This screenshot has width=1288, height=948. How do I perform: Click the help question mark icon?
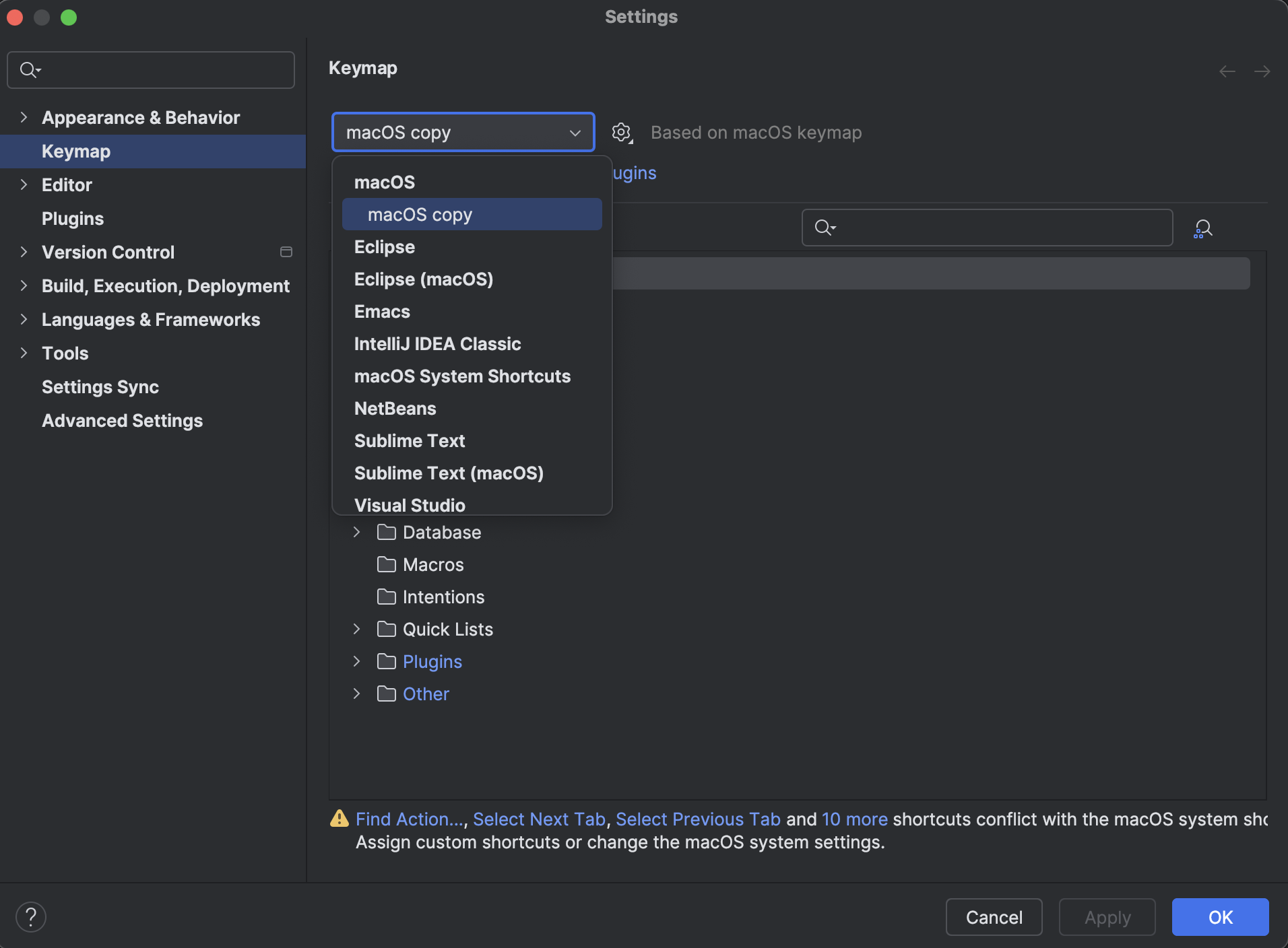tap(30, 916)
